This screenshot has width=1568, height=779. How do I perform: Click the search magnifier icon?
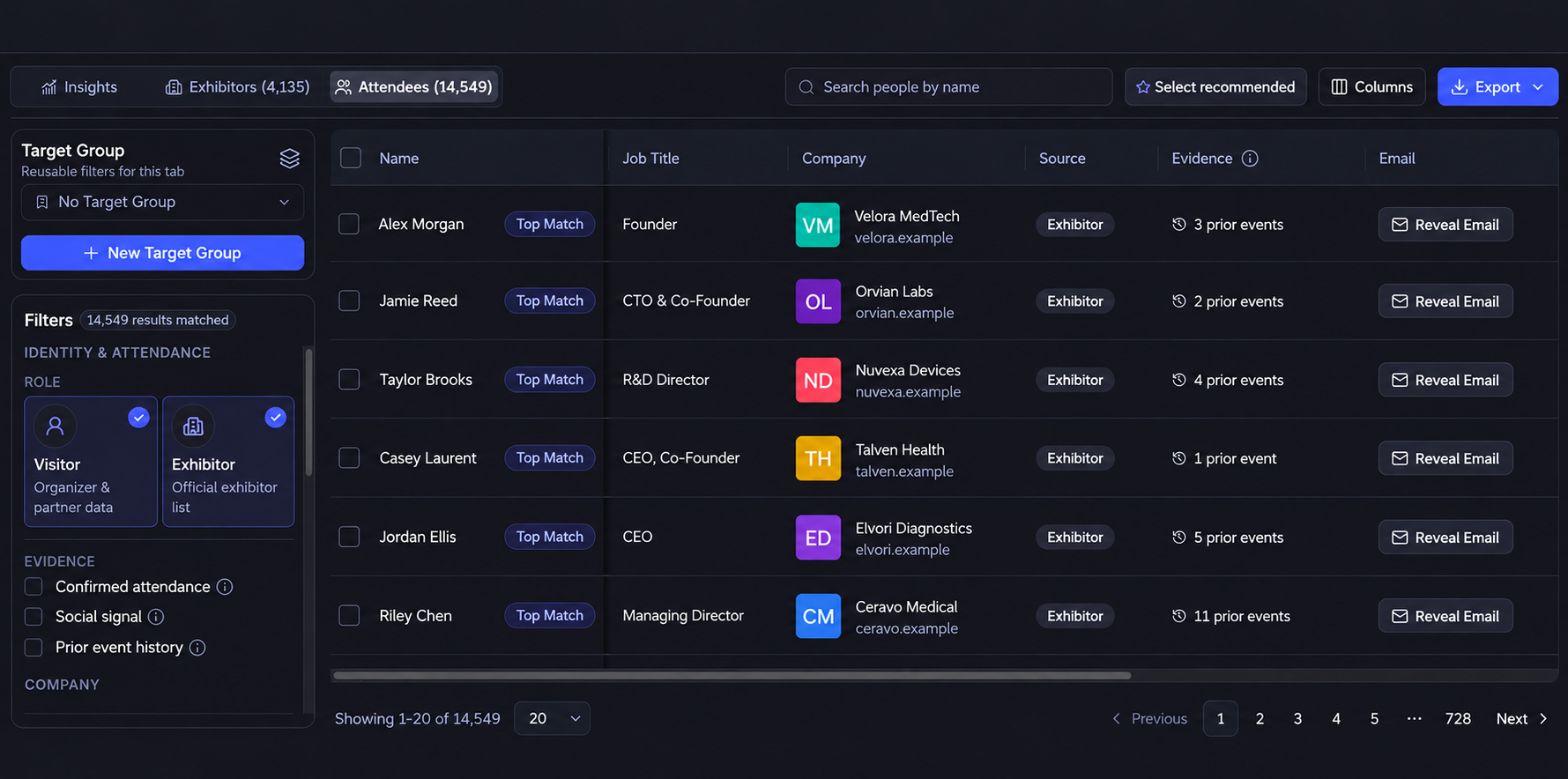(806, 87)
